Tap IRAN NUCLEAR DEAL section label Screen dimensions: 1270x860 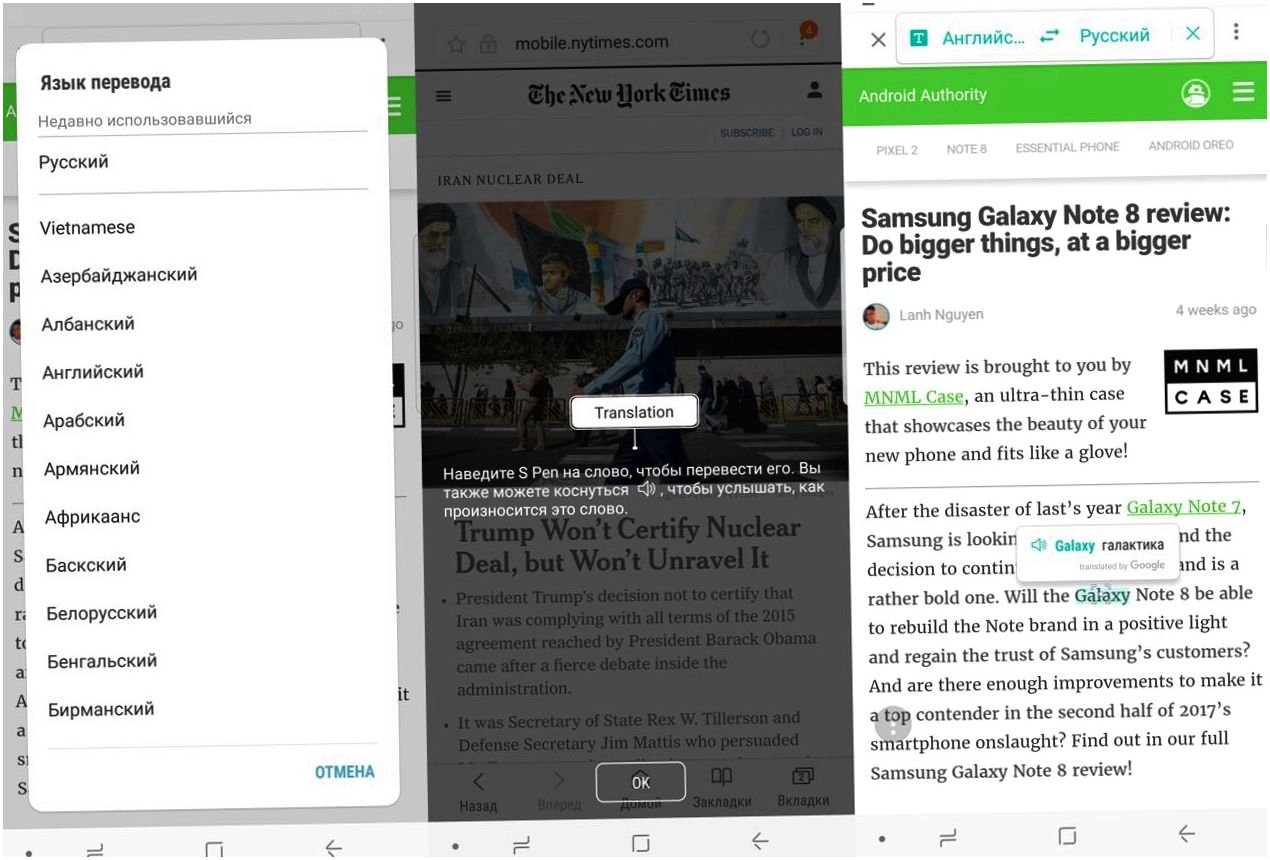pos(510,179)
